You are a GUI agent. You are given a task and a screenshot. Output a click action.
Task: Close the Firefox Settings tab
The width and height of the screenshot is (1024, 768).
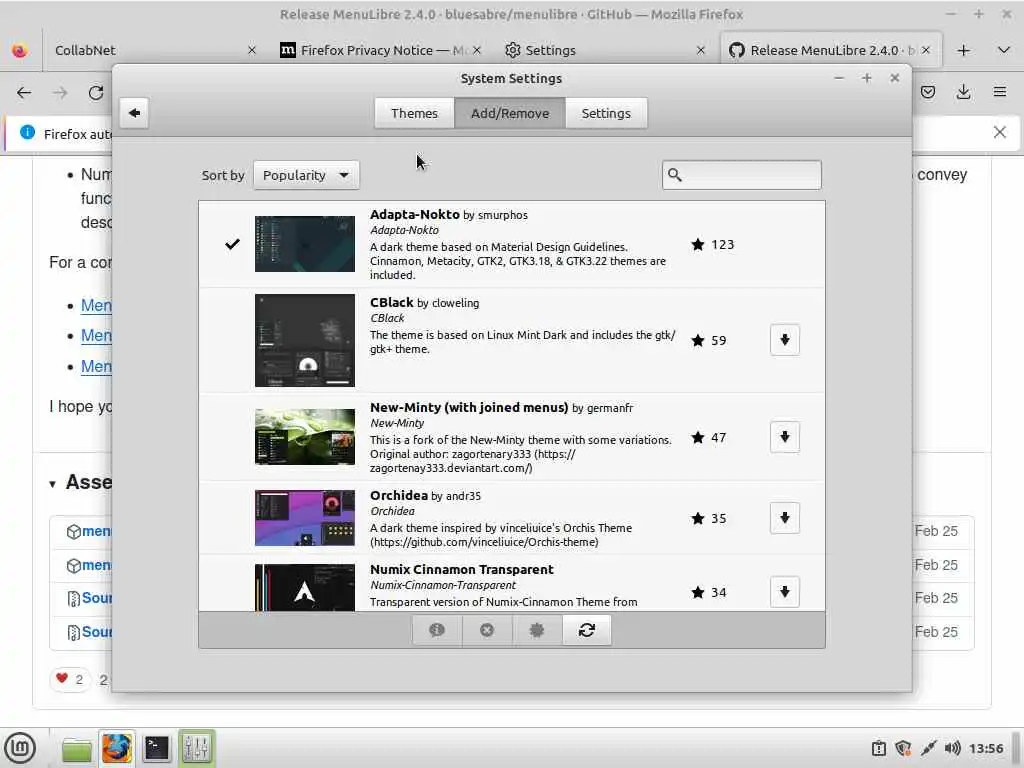tap(701, 50)
